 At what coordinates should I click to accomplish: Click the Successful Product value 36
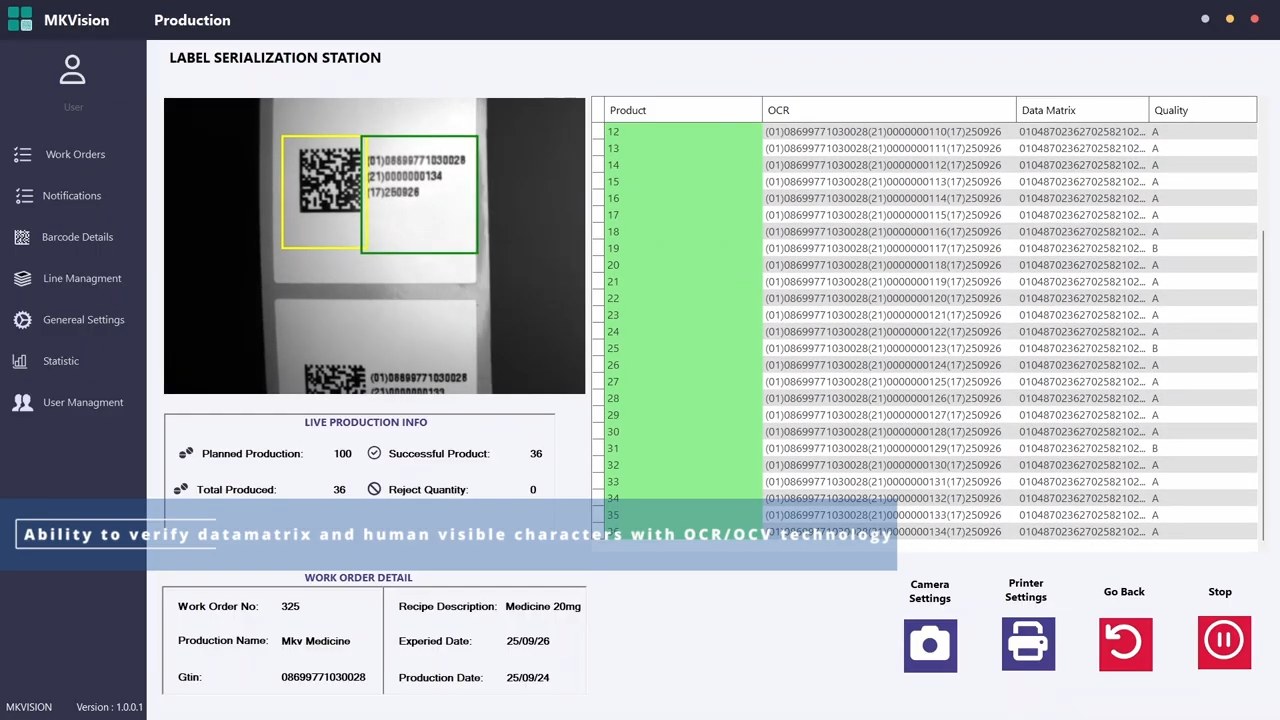click(x=536, y=454)
